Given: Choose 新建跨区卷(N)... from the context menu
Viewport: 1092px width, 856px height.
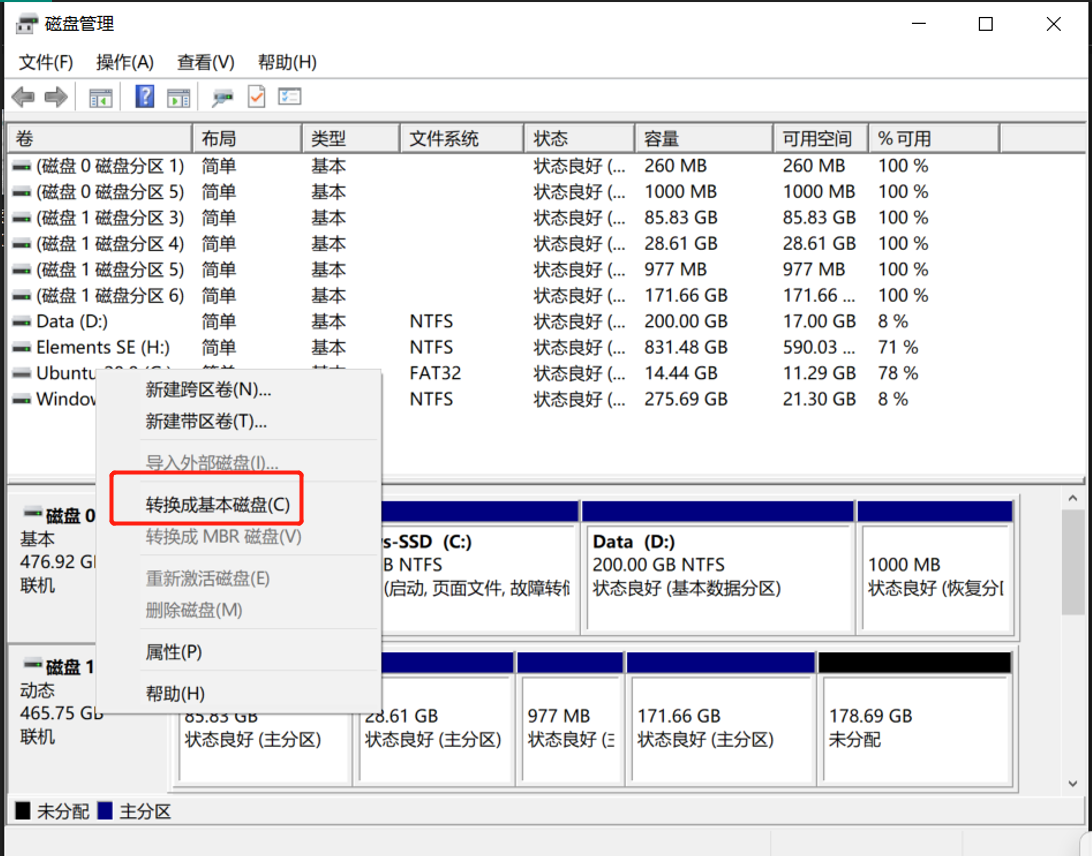Looking at the screenshot, I should [239, 389].
